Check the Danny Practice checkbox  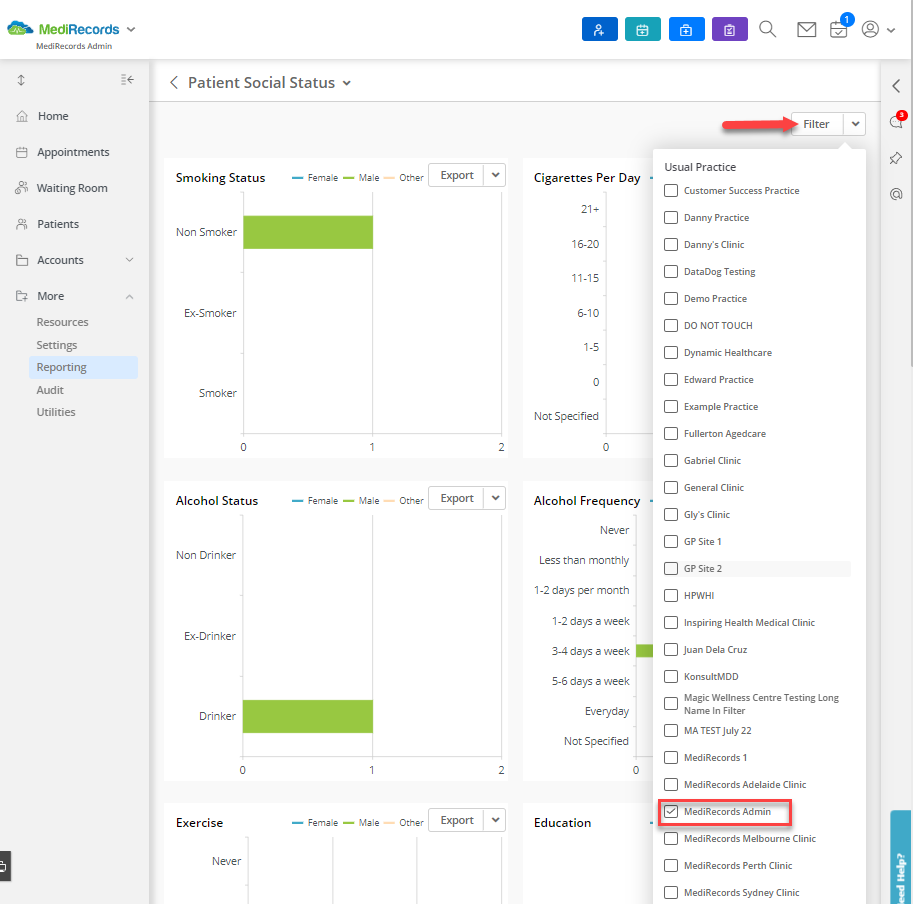click(671, 218)
